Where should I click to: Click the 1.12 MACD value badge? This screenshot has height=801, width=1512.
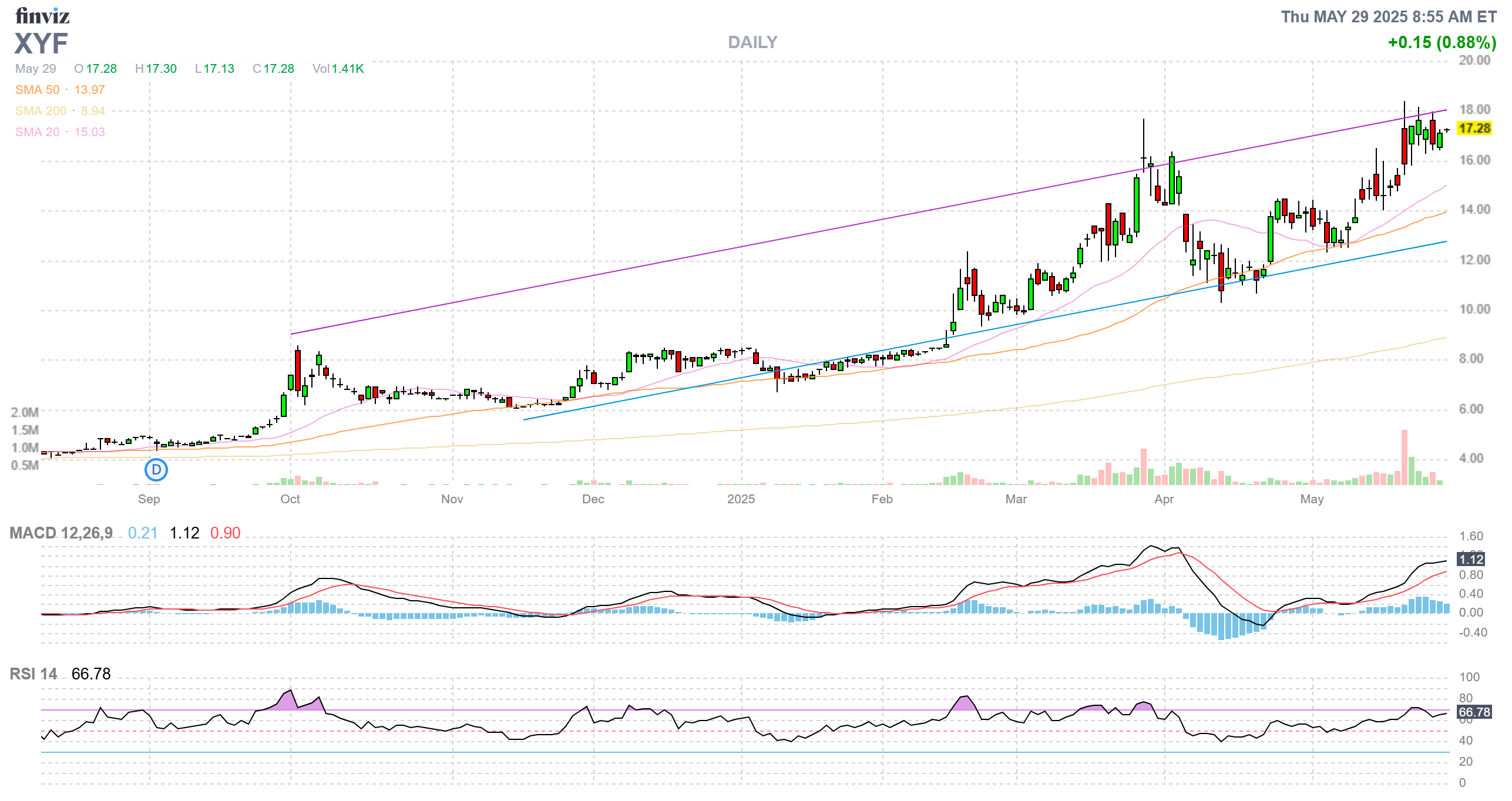pos(1471,559)
